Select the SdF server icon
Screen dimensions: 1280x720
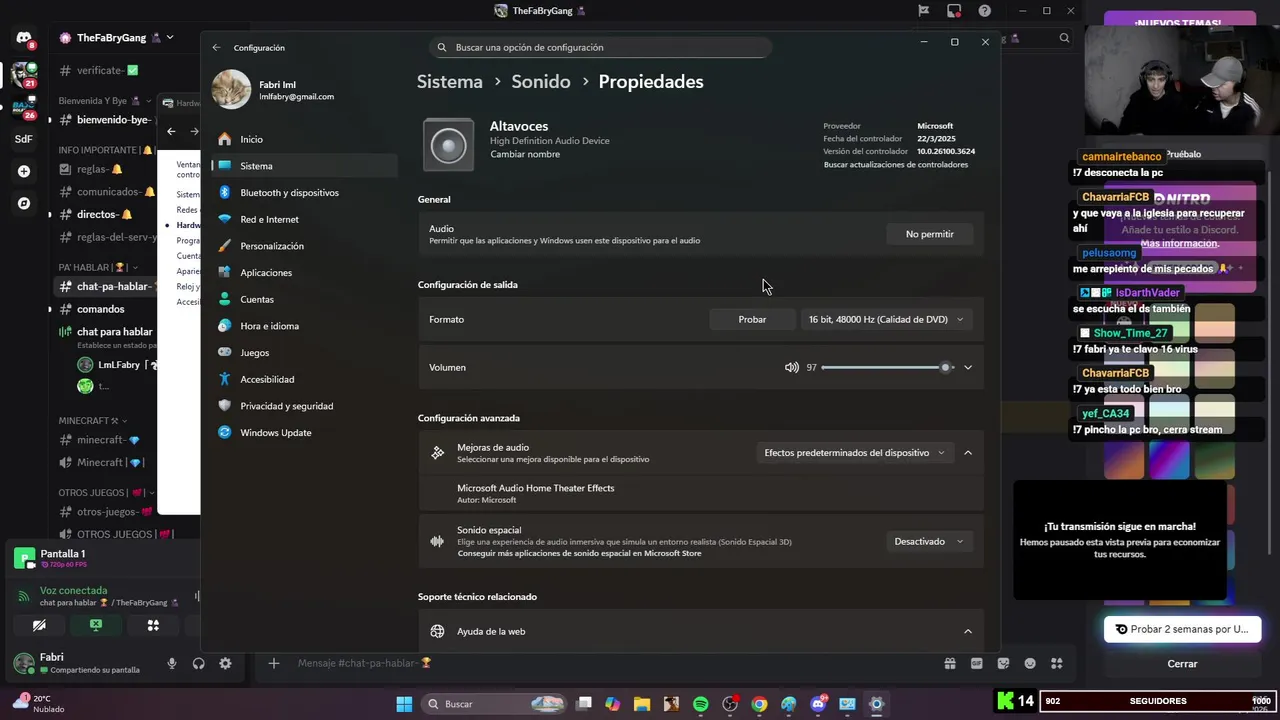pos(23,139)
